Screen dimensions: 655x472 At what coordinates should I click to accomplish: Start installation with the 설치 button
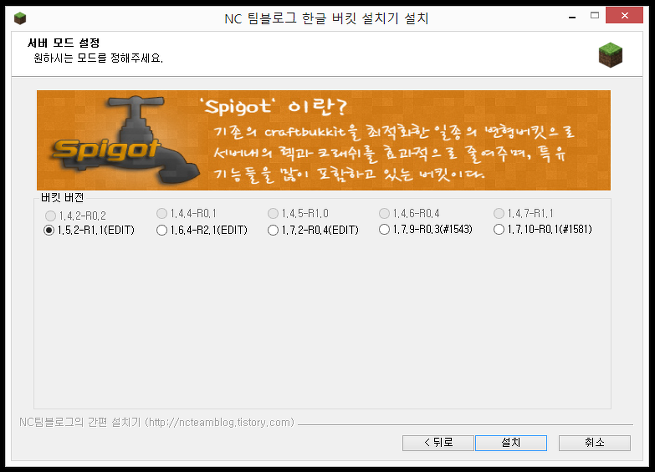[x=511, y=443]
